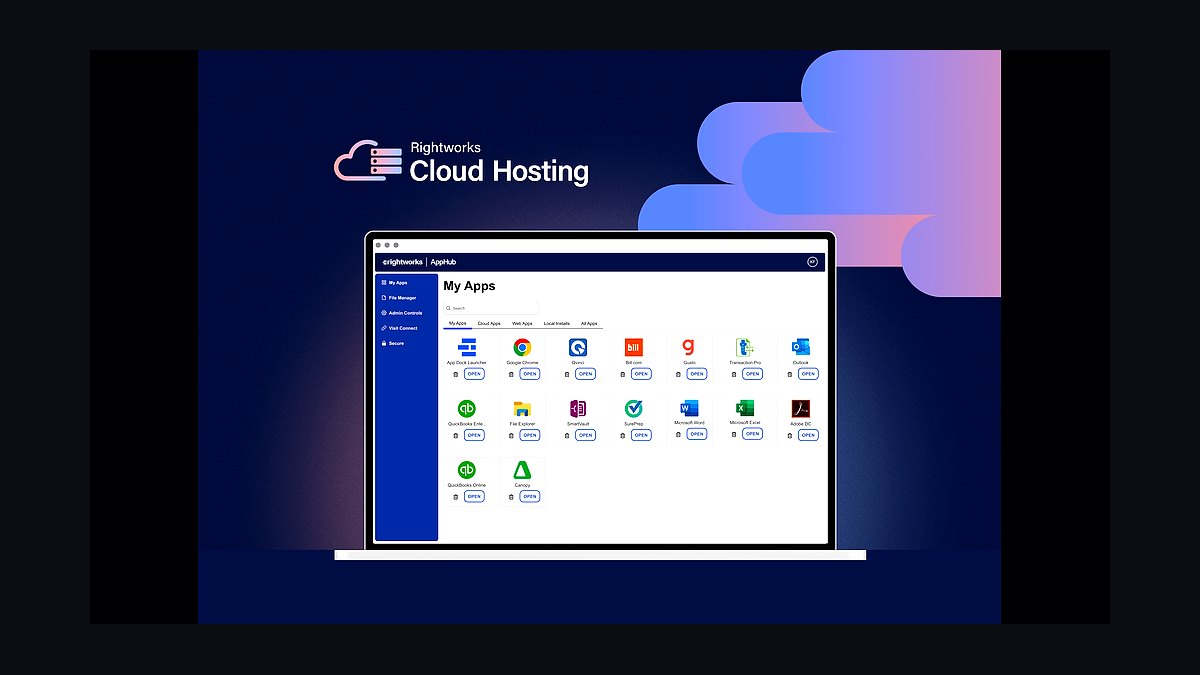The width and height of the screenshot is (1200, 675).
Task: Click the Bill.com app icon
Action: [634, 347]
